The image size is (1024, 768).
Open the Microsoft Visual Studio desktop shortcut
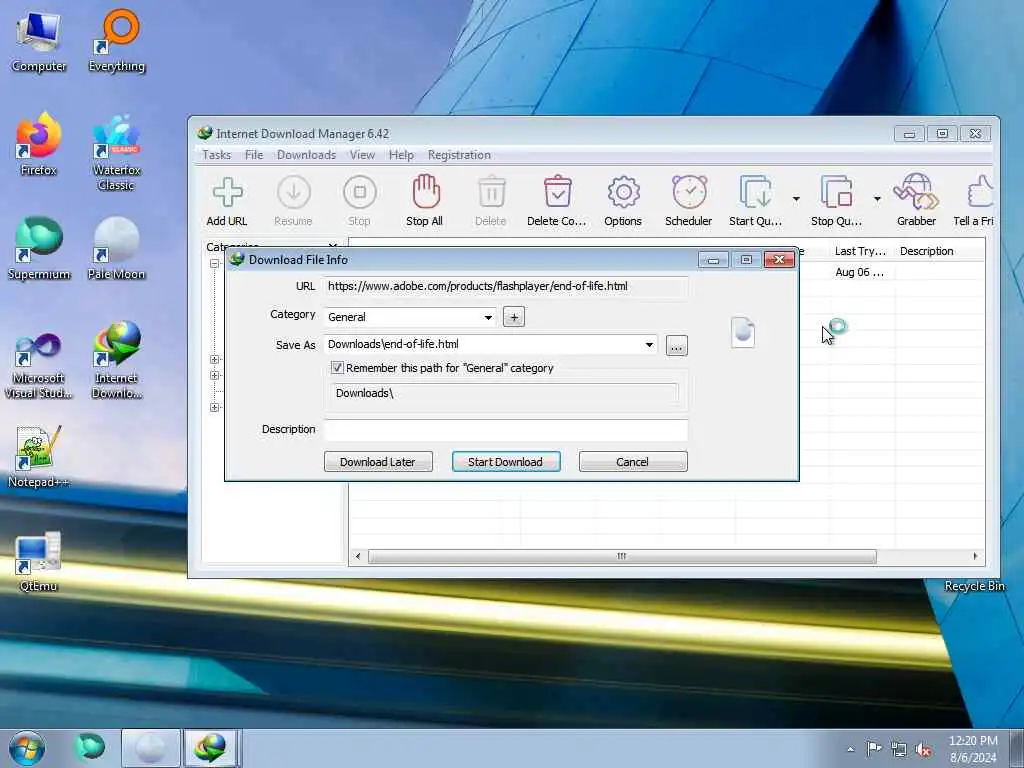coord(39,366)
